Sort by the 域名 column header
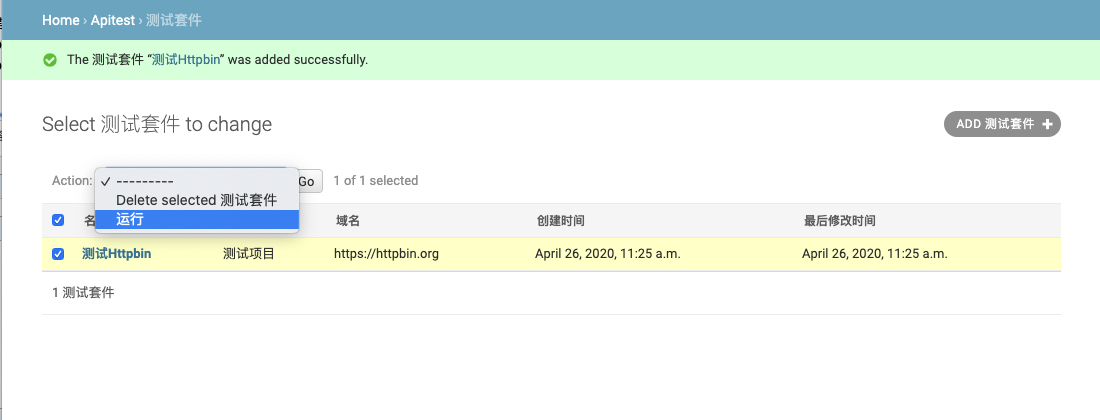Screen dimensions: 1100x420 [x=348, y=220]
